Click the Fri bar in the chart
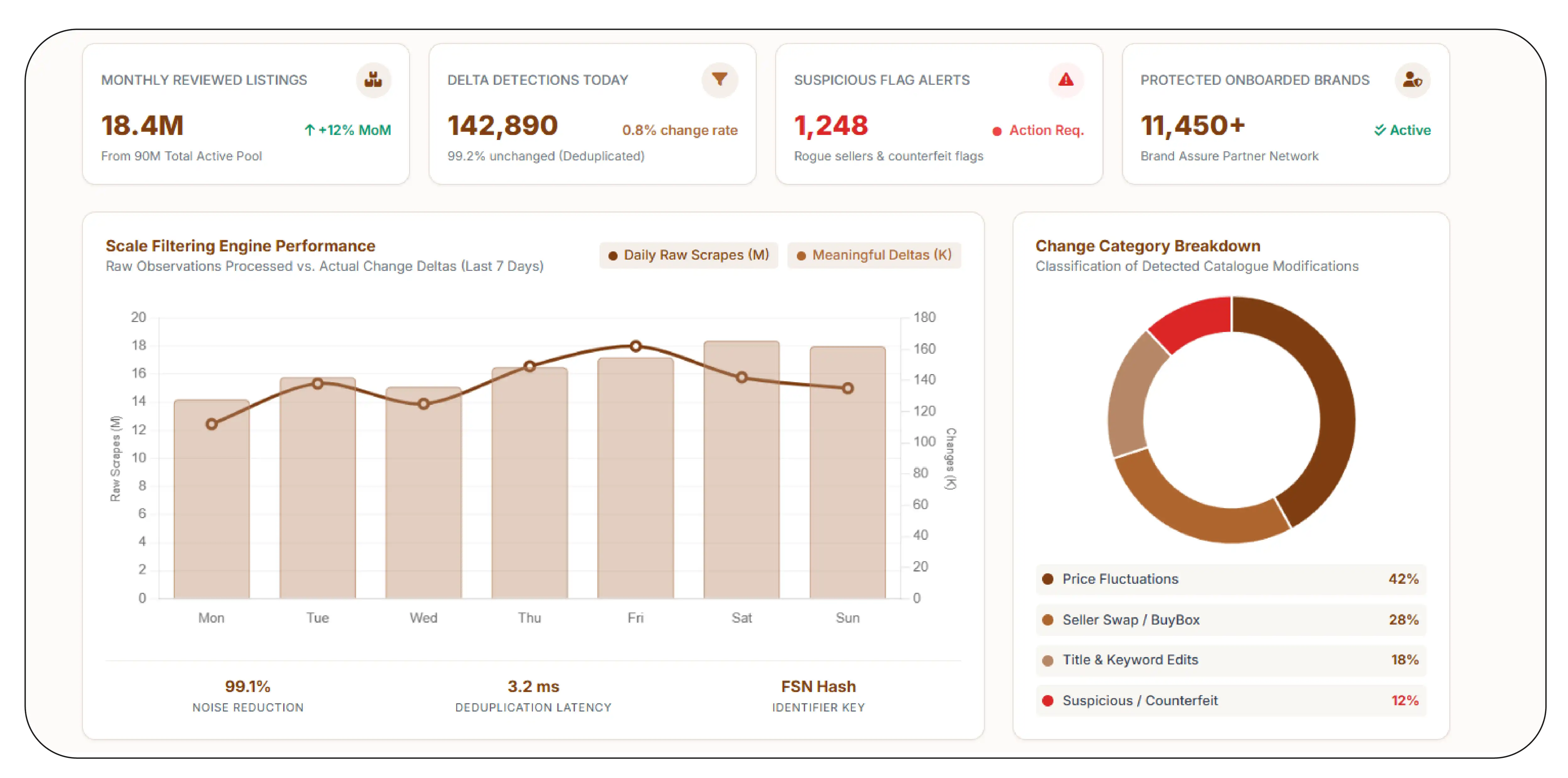1568x778 pixels. pos(635,478)
